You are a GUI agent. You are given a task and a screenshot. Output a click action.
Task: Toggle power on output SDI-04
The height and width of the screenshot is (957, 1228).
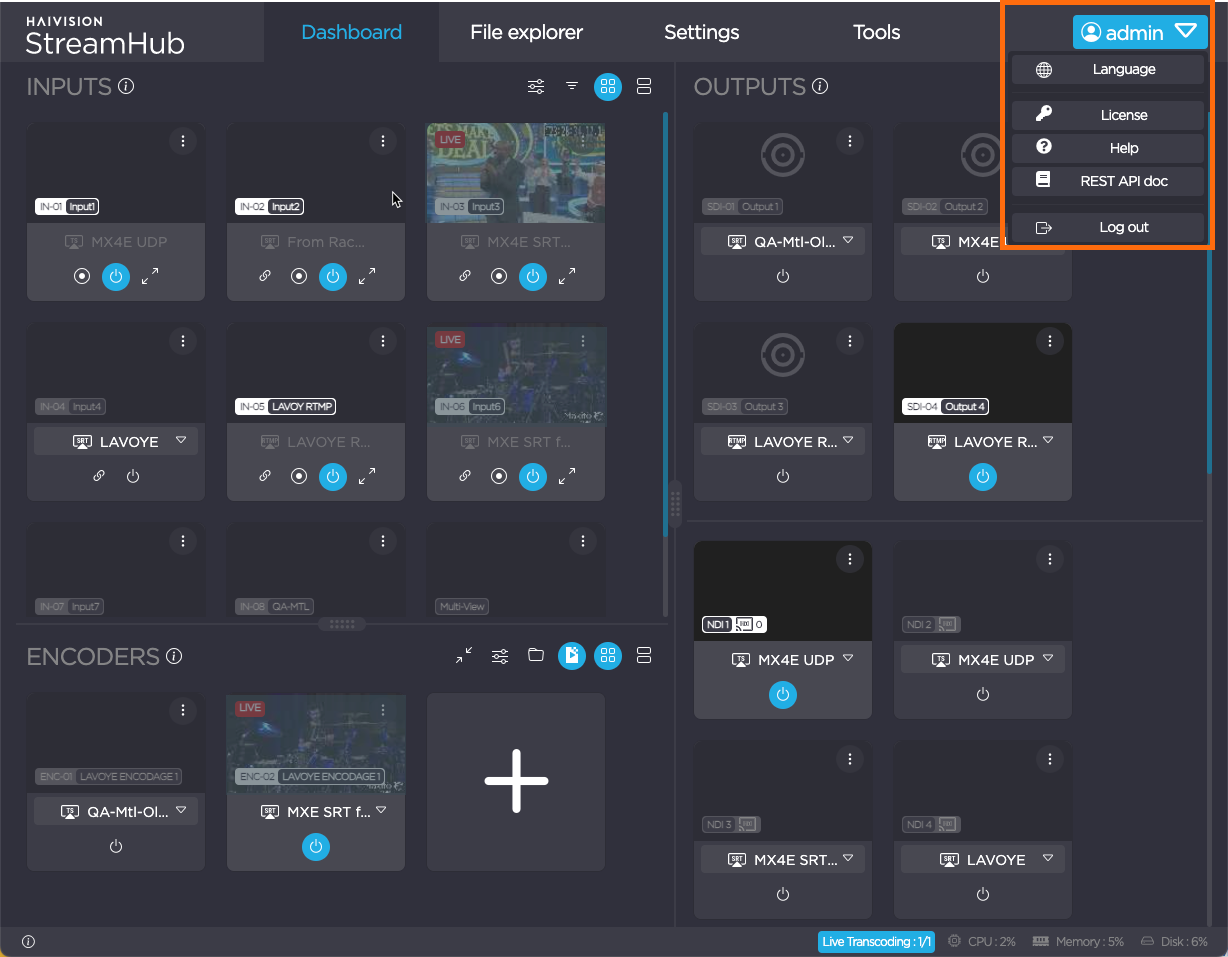[982, 477]
